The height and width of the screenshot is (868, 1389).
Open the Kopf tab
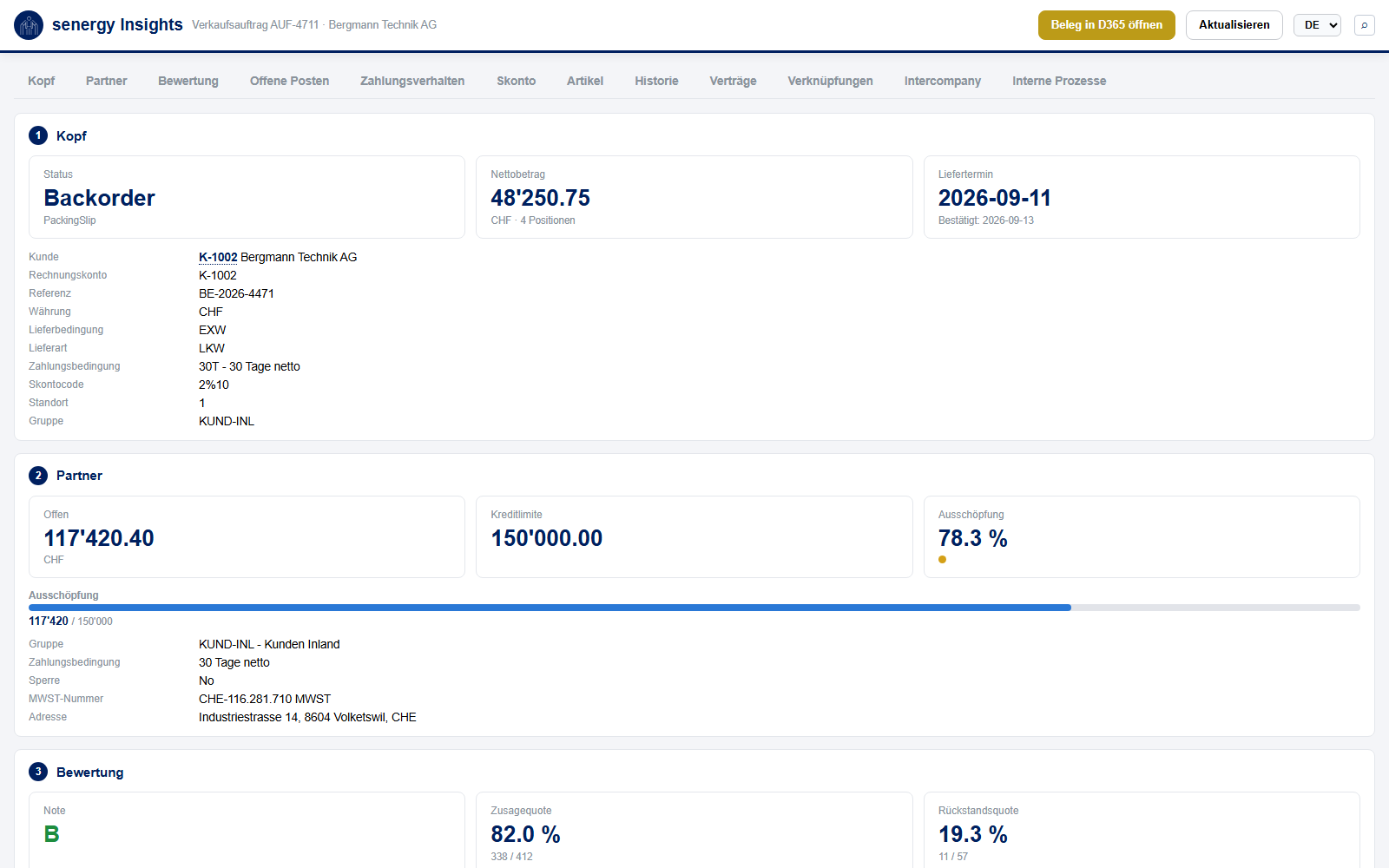41,81
